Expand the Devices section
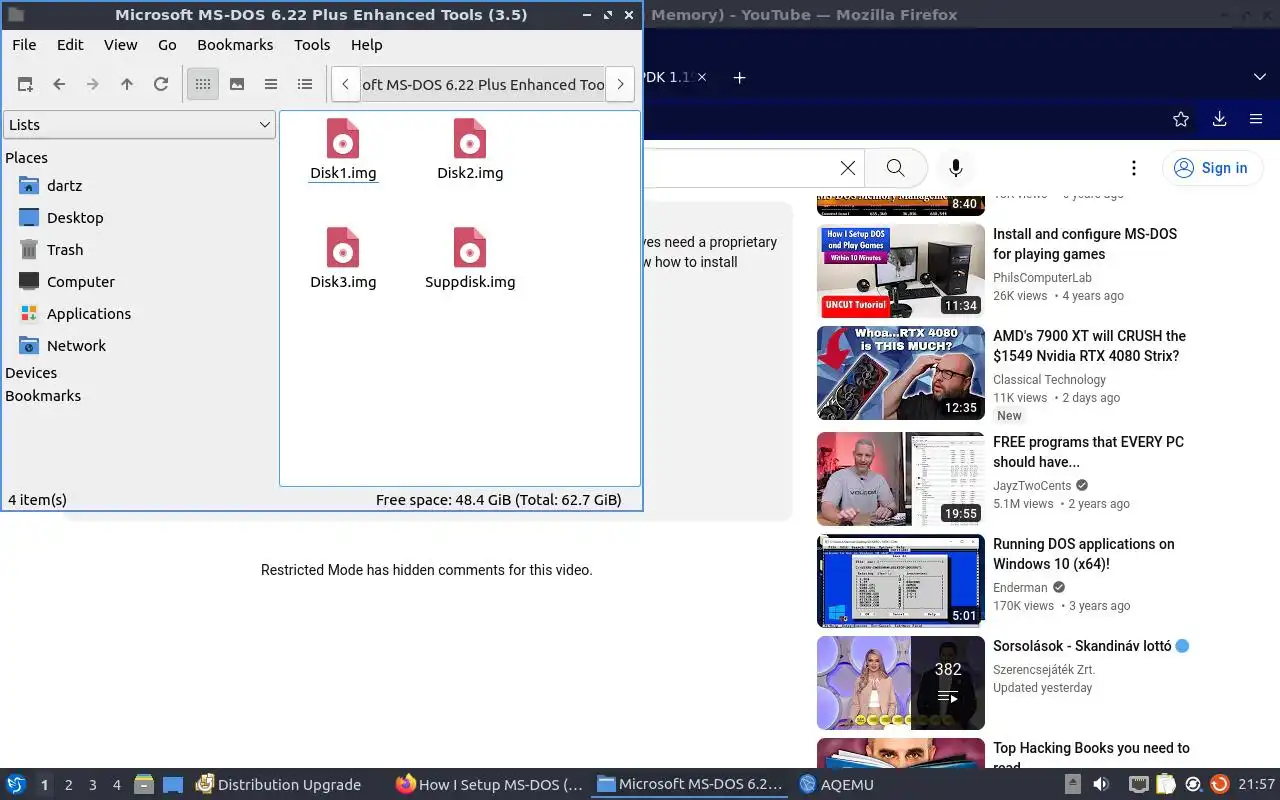Image resolution: width=1280 pixels, height=800 pixels. 31,373
